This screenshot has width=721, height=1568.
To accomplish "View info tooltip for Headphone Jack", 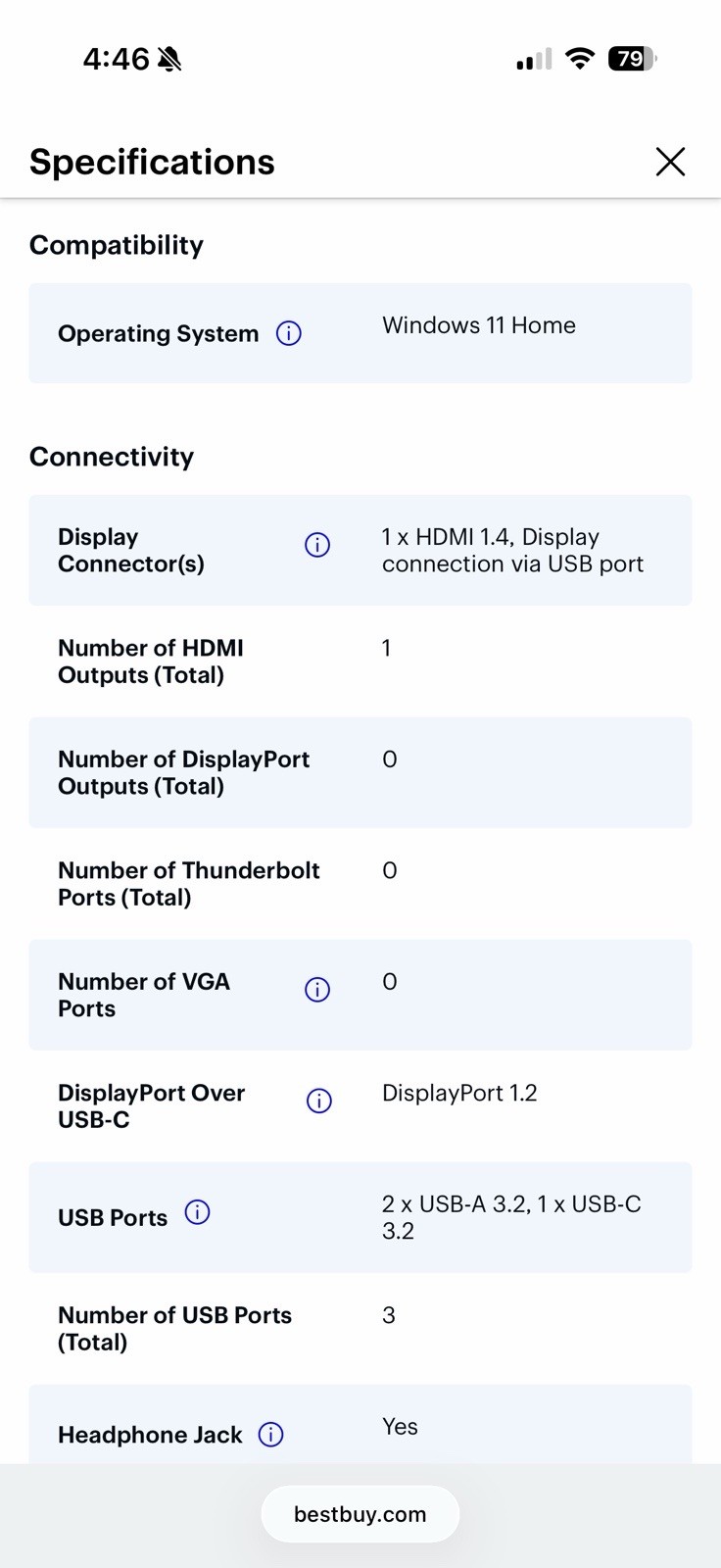I will click(270, 1435).
